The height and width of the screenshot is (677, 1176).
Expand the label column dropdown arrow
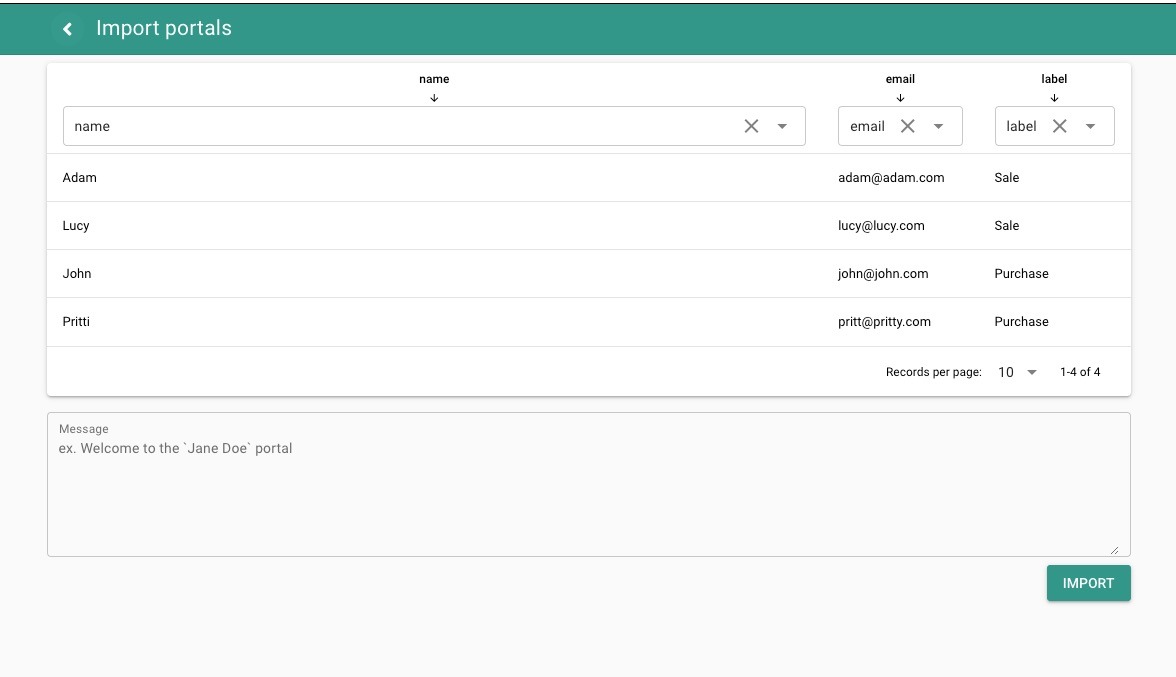pyautogui.click(x=1090, y=126)
